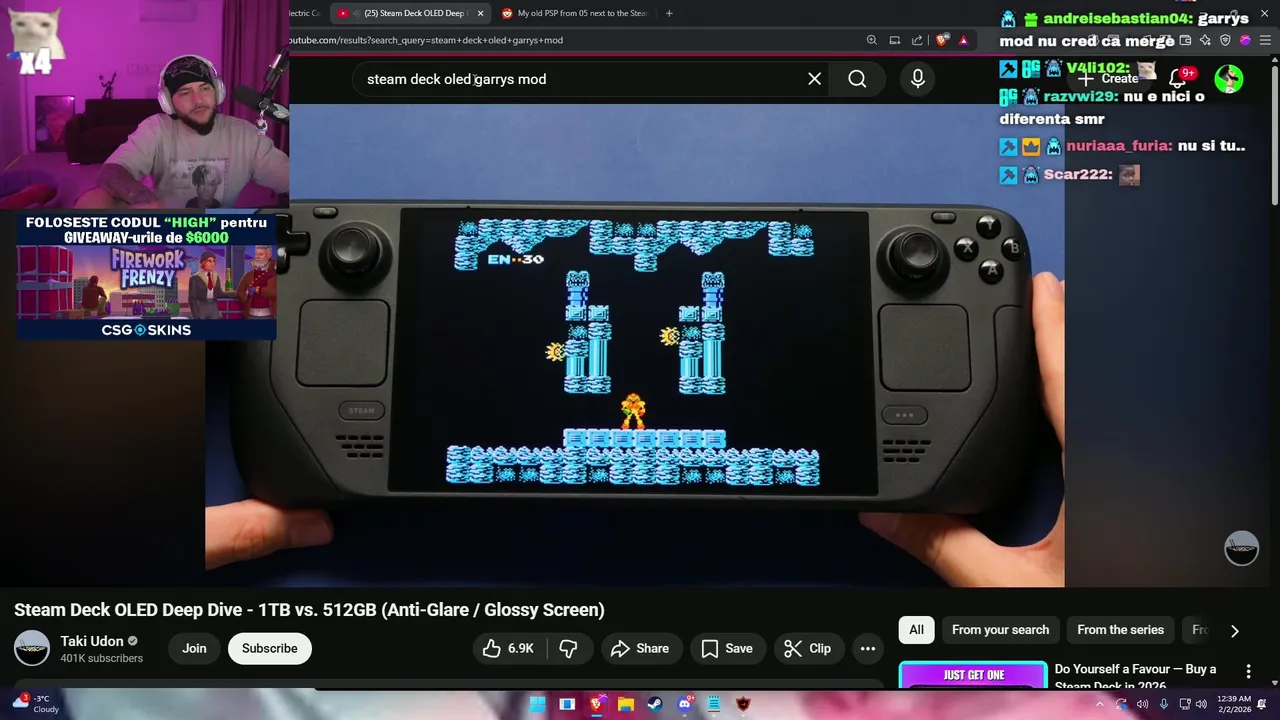Open Steam from the taskbar
This screenshot has height=720, width=1280.
tap(655, 704)
